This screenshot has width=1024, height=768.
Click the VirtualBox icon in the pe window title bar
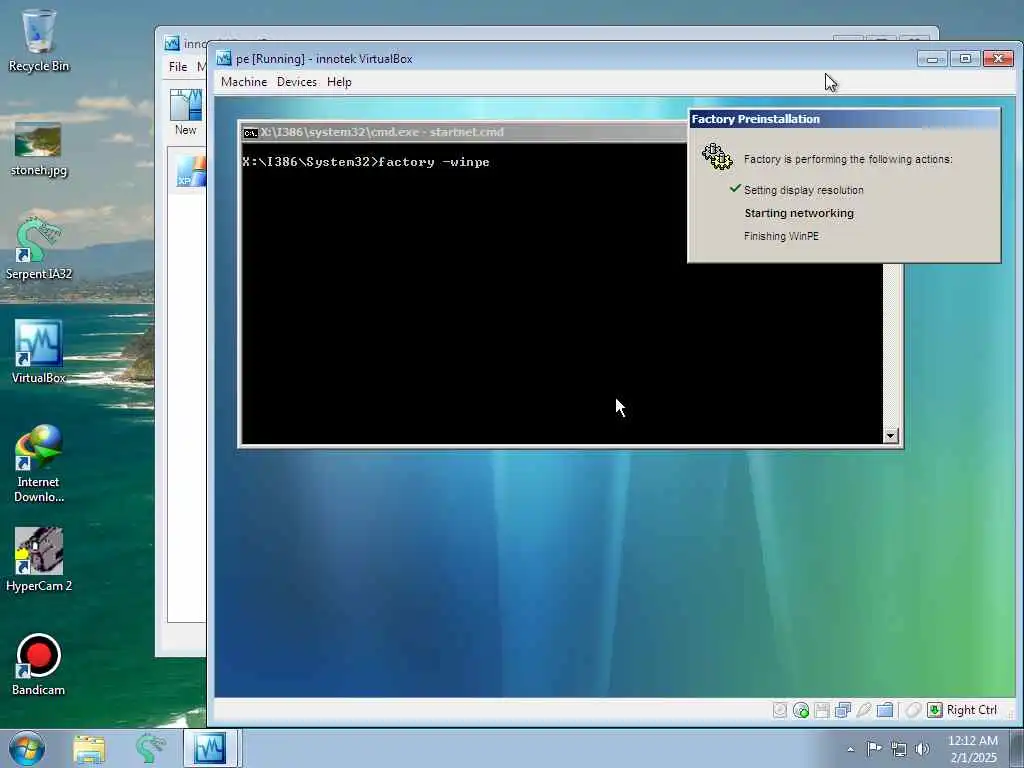pos(223,58)
